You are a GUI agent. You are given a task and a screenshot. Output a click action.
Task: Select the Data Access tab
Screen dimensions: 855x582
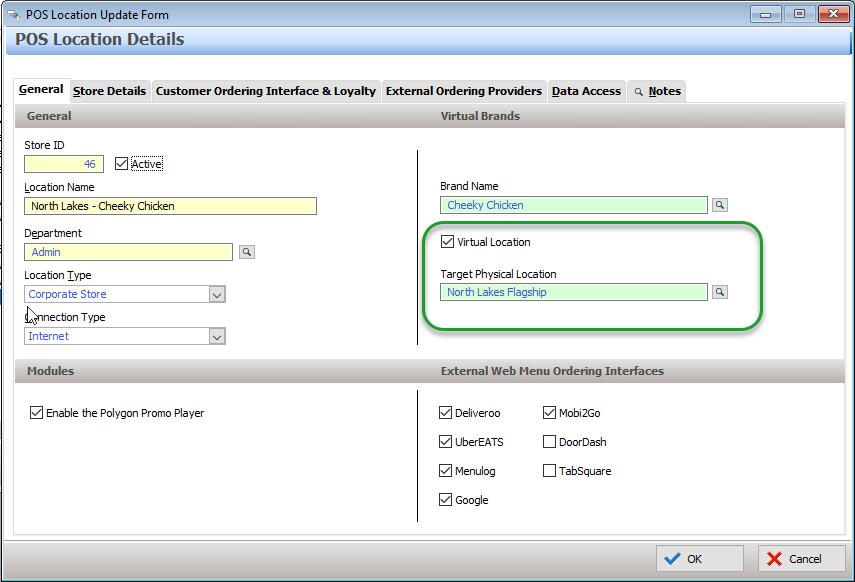pos(586,91)
